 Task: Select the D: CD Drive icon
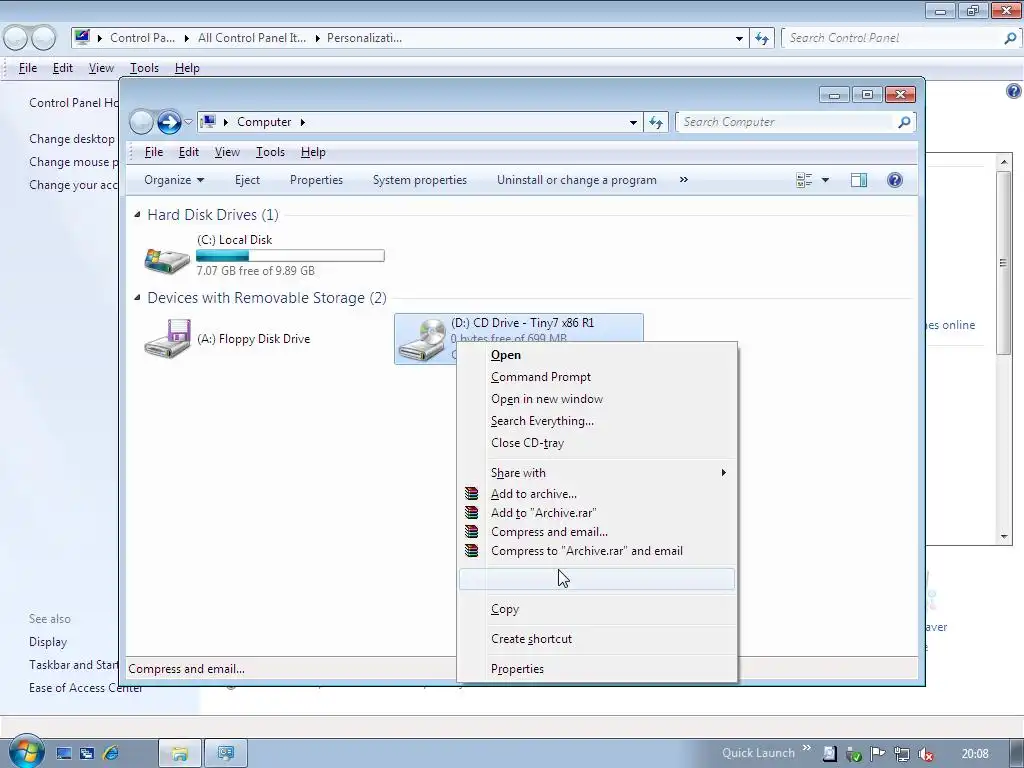tap(423, 340)
